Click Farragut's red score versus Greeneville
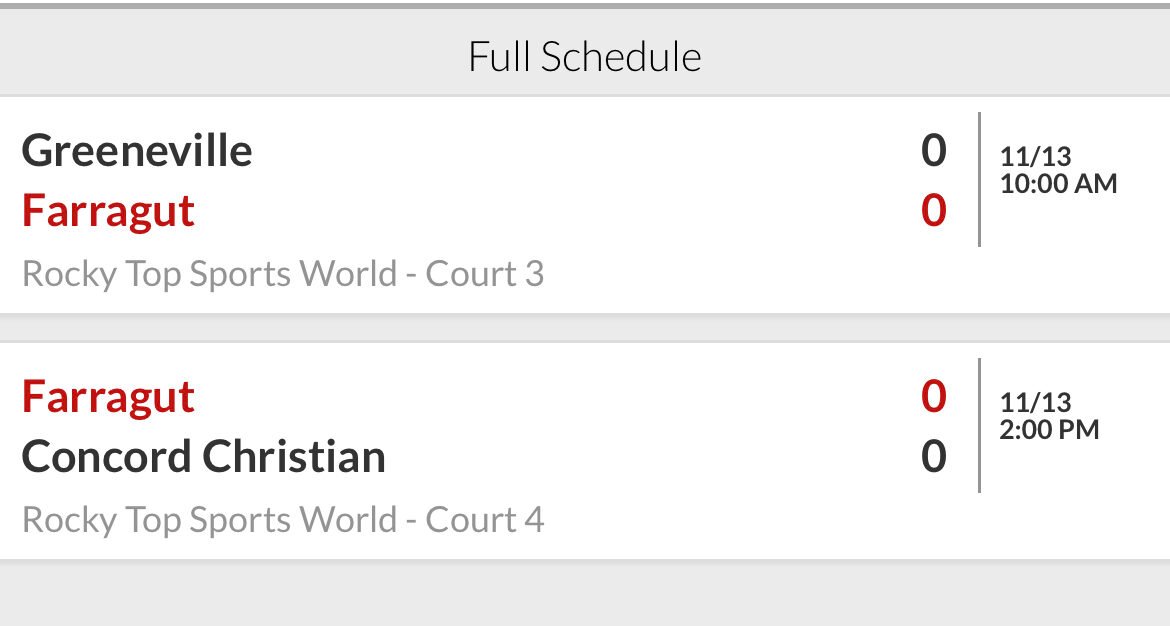 933,211
